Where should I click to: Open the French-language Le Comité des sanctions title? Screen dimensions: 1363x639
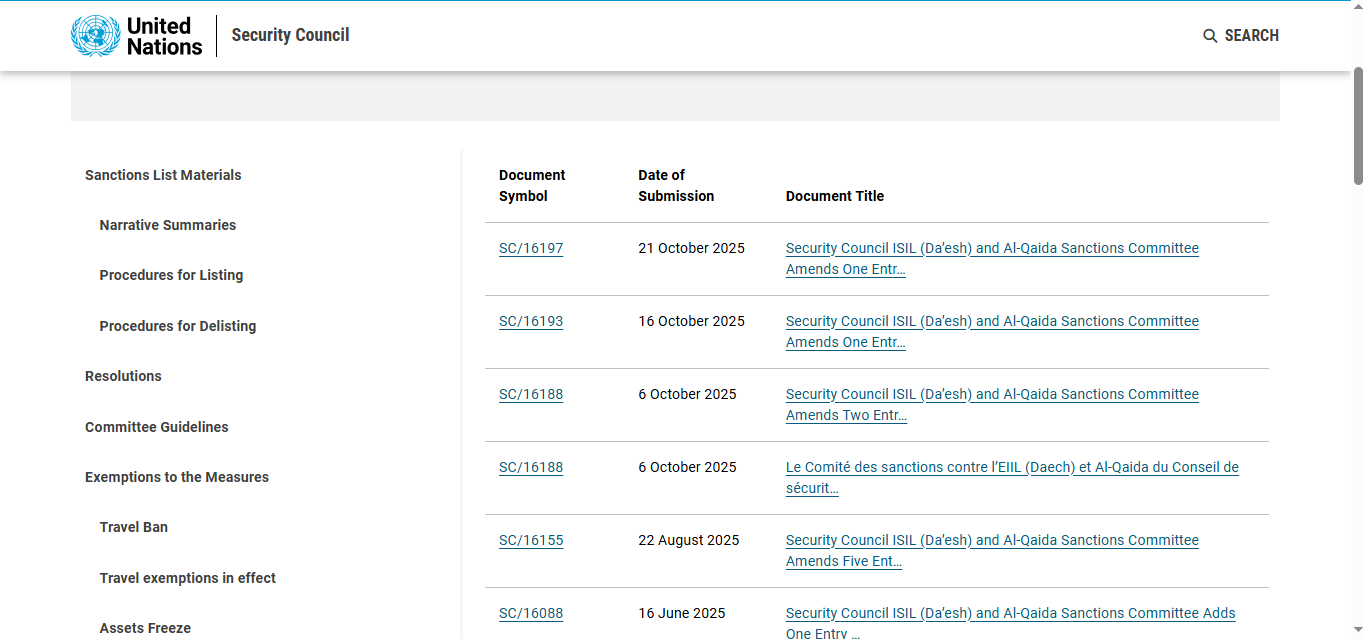(x=1011, y=468)
